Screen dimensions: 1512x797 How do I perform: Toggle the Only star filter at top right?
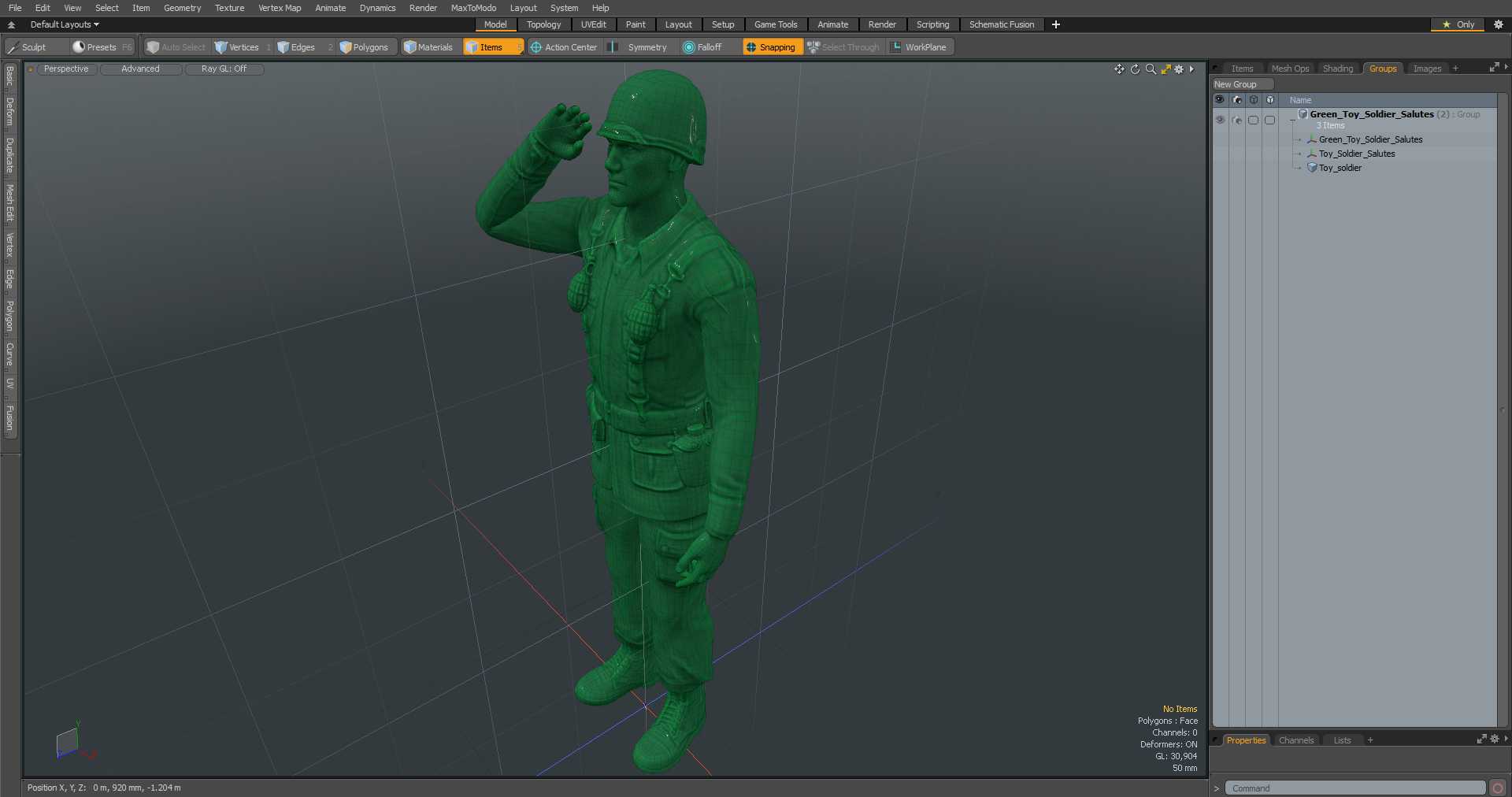tap(1458, 24)
